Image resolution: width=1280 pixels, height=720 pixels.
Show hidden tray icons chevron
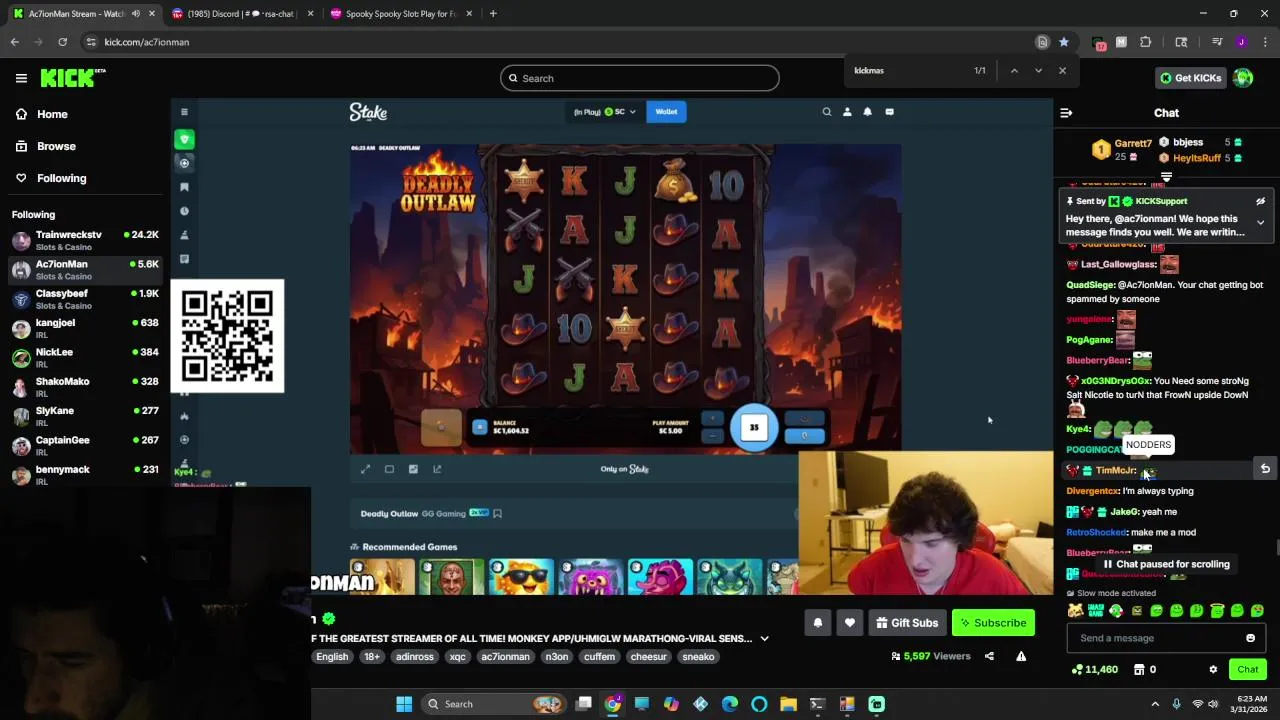click(x=1155, y=704)
